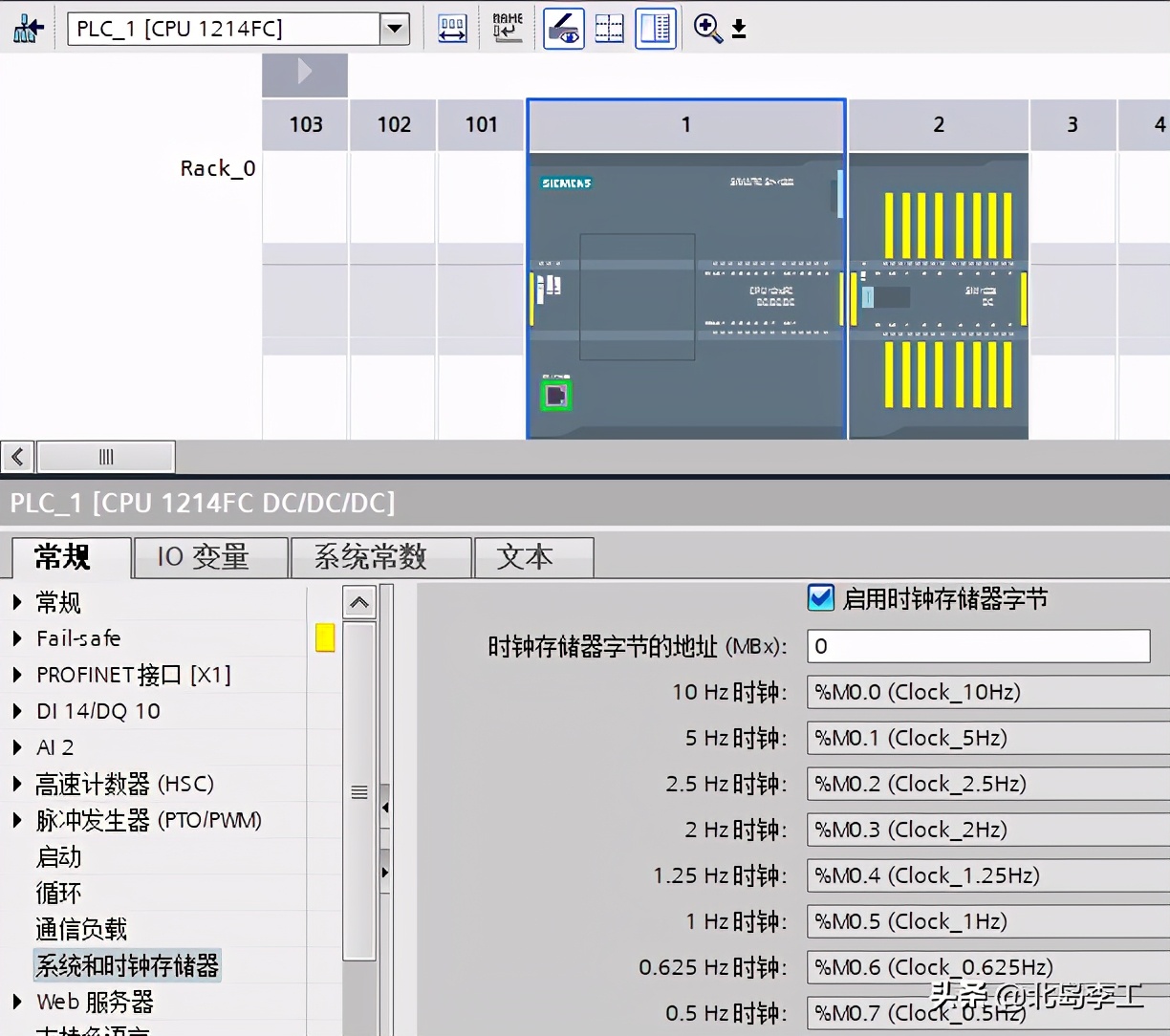Click the yellow marker beside Fail-safe

pos(325,637)
